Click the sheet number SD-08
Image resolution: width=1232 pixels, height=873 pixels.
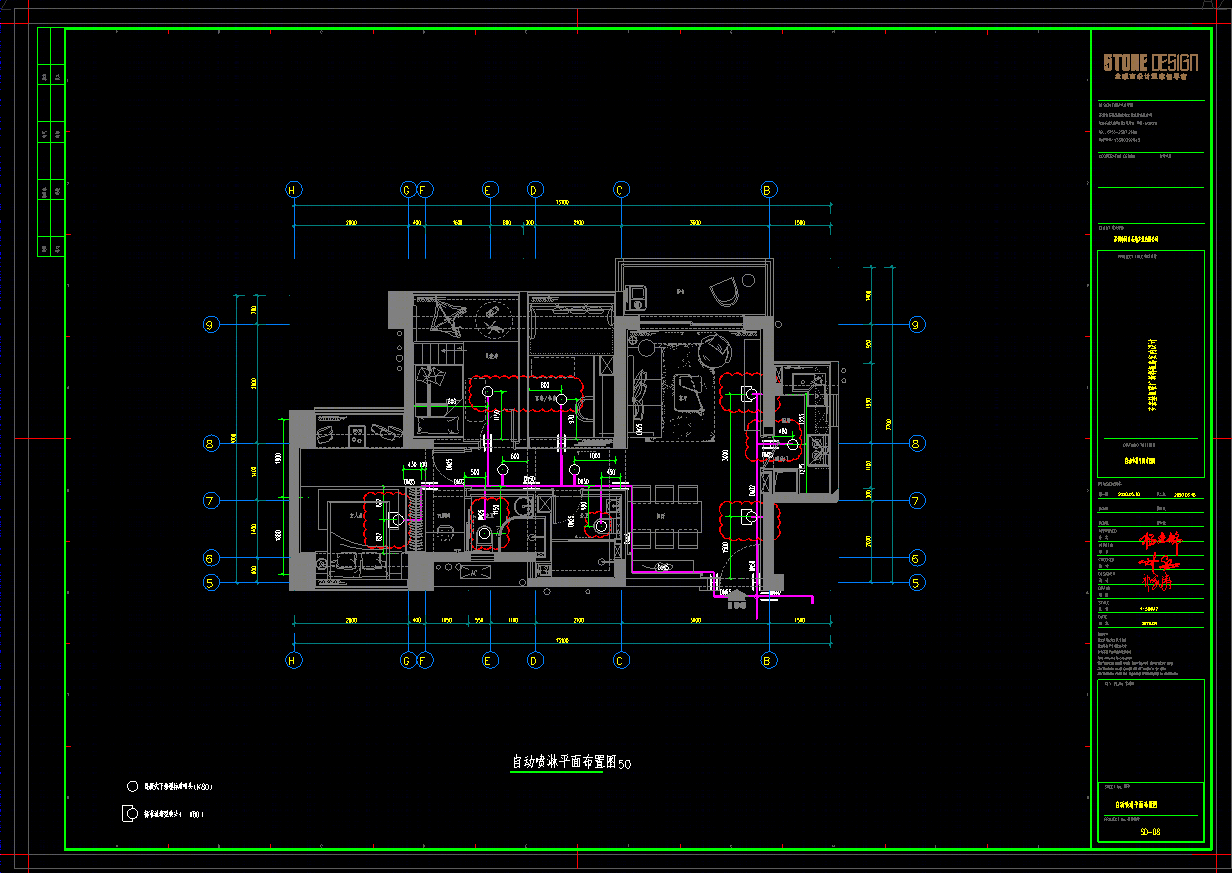[1150, 832]
